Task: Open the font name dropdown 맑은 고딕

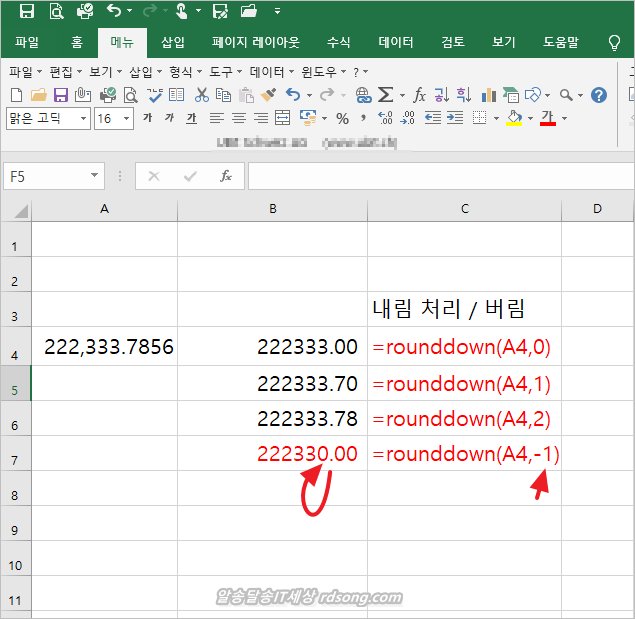Action: click(x=80, y=118)
